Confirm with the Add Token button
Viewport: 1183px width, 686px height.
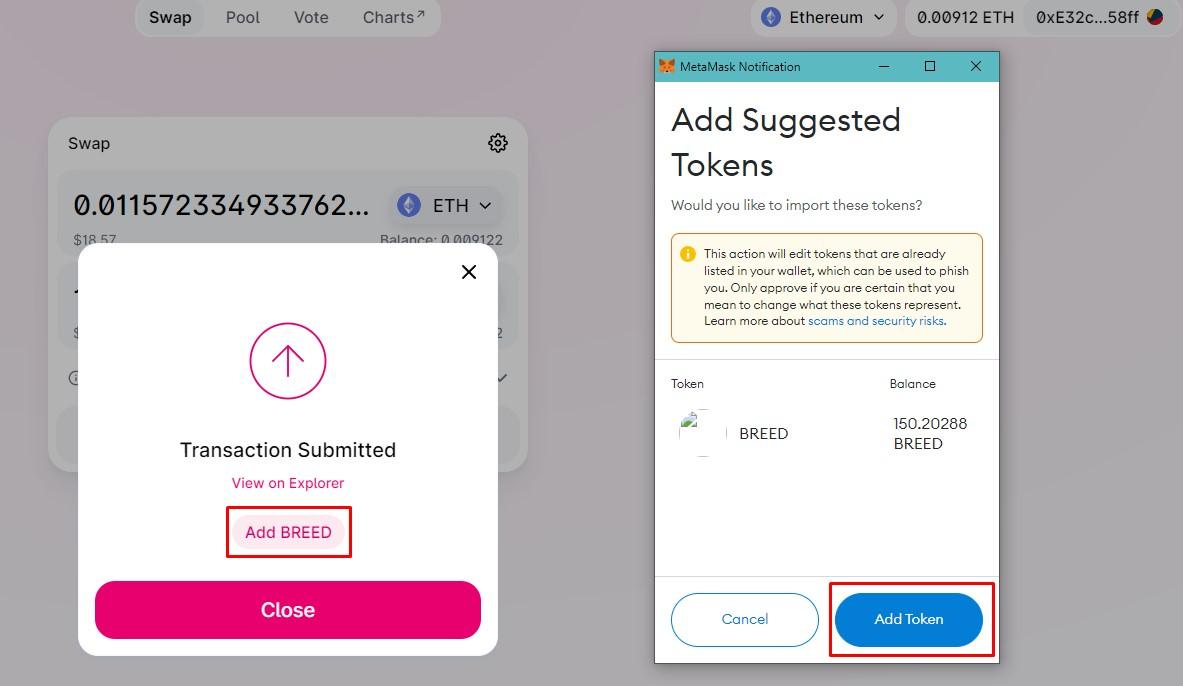point(908,620)
